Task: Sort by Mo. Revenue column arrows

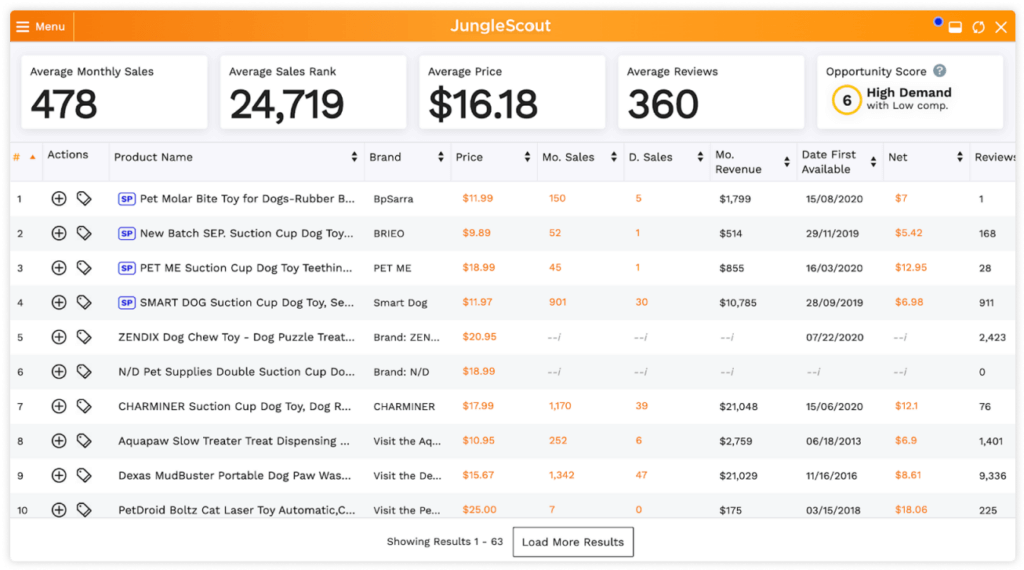Action: (786, 162)
